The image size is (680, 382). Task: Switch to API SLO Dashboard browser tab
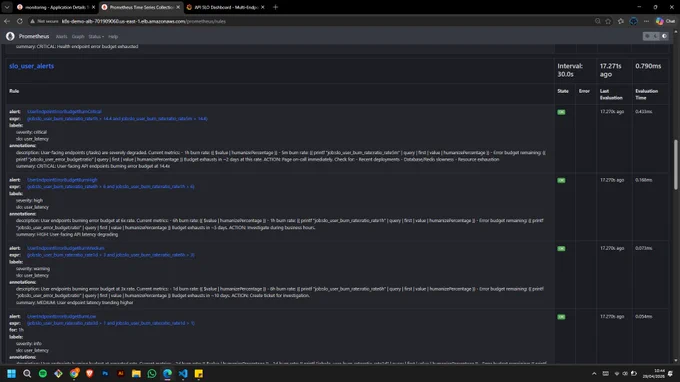click(225, 7)
